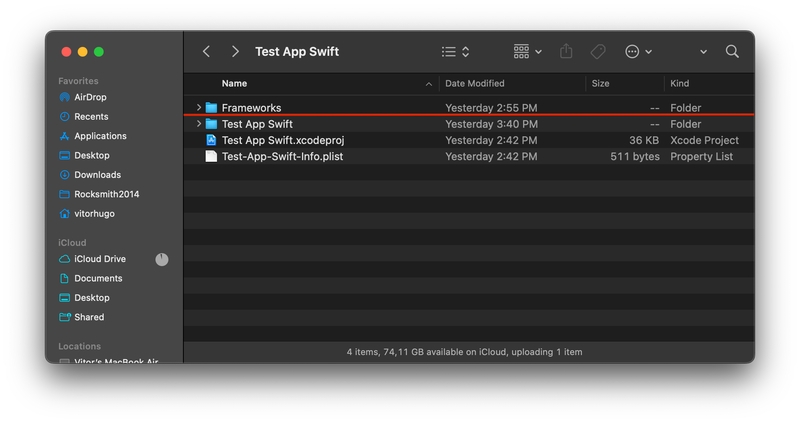The image size is (800, 423).
Task: Select the Test App Swift.xcodeproj file
Action: (x=268, y=141)
